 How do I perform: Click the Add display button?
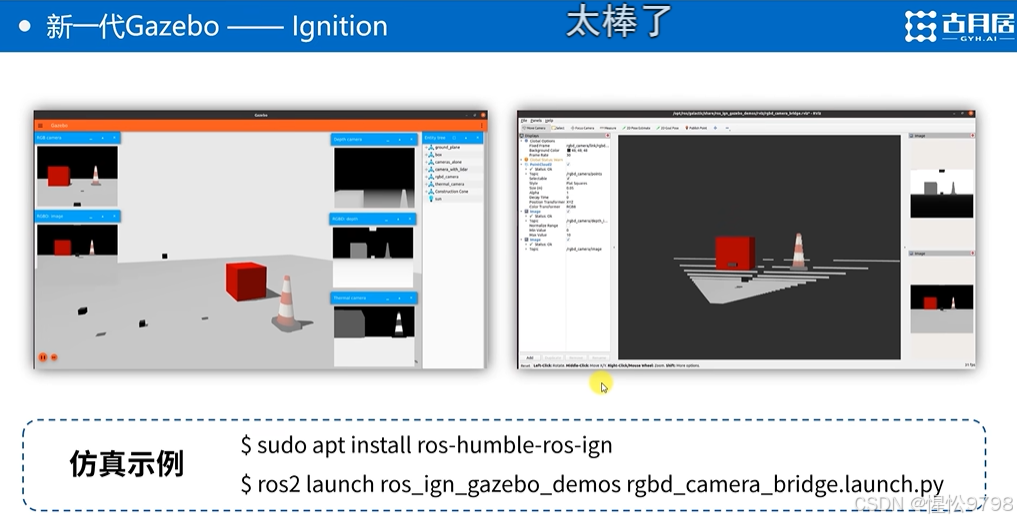point(530,357)
